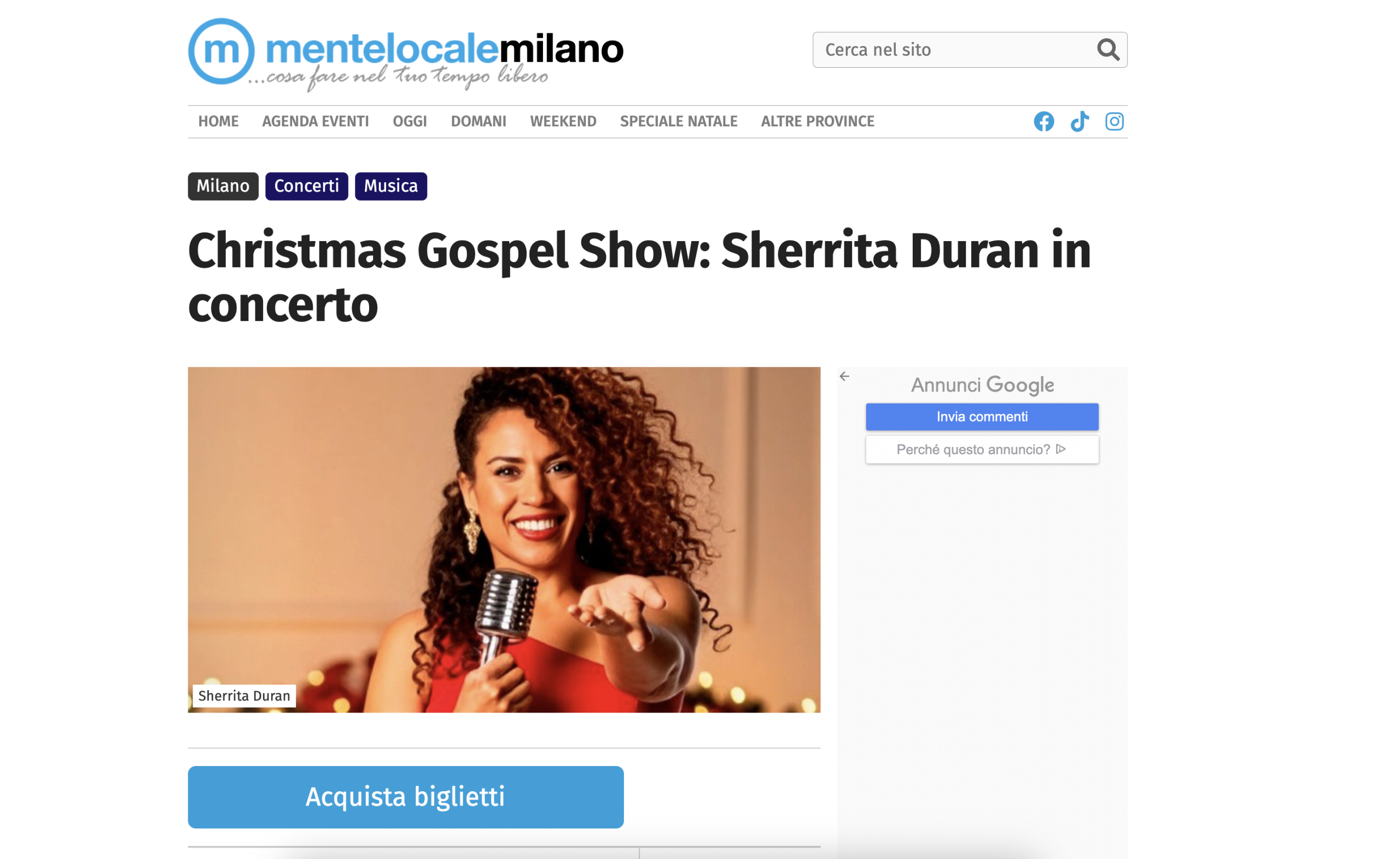Click the Concerti category tag
The width and height of the screenshot is (1400, 859).
(306, 186)
